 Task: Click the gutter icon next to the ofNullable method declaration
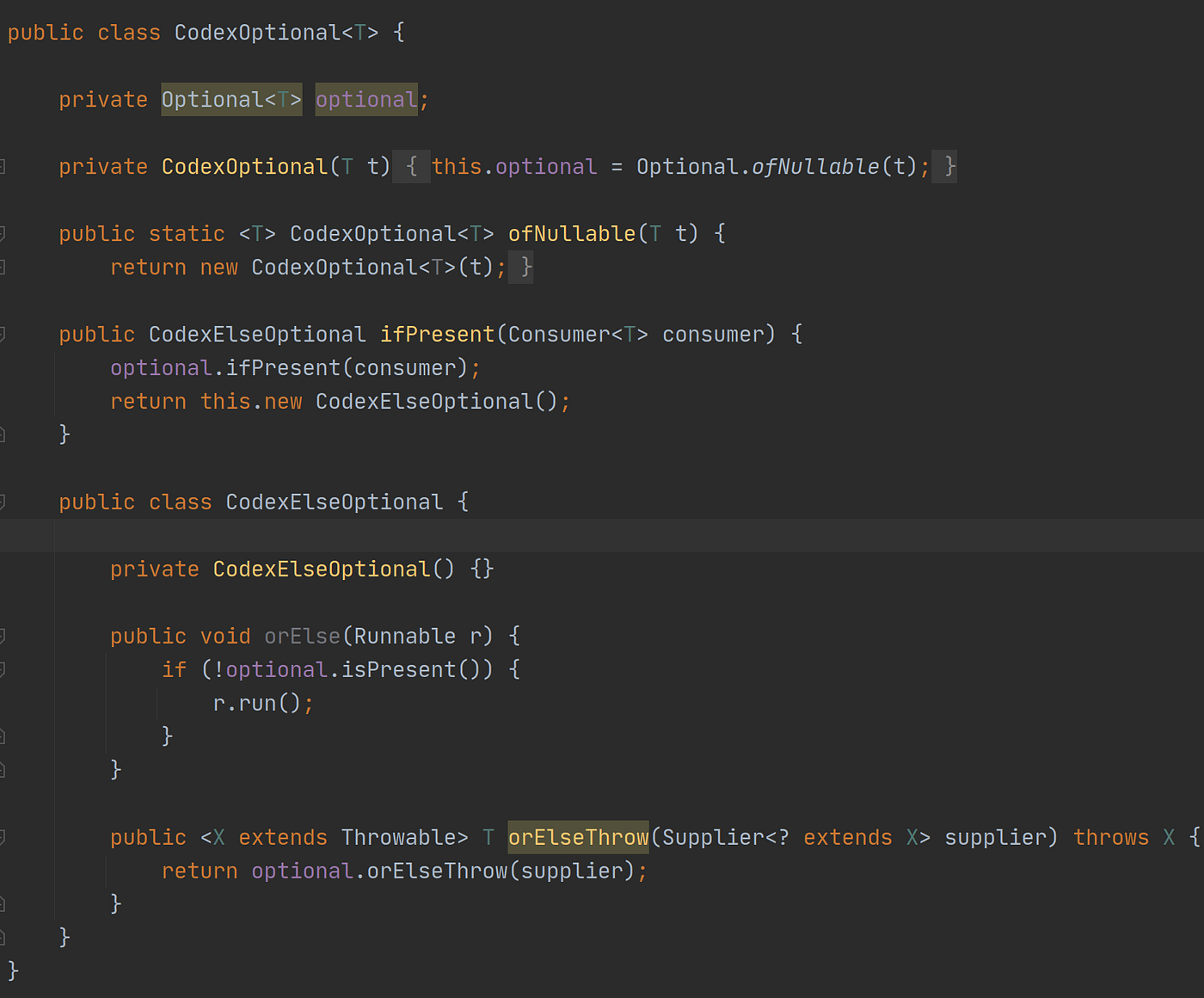pyautogui.click(x=4, y=233)
